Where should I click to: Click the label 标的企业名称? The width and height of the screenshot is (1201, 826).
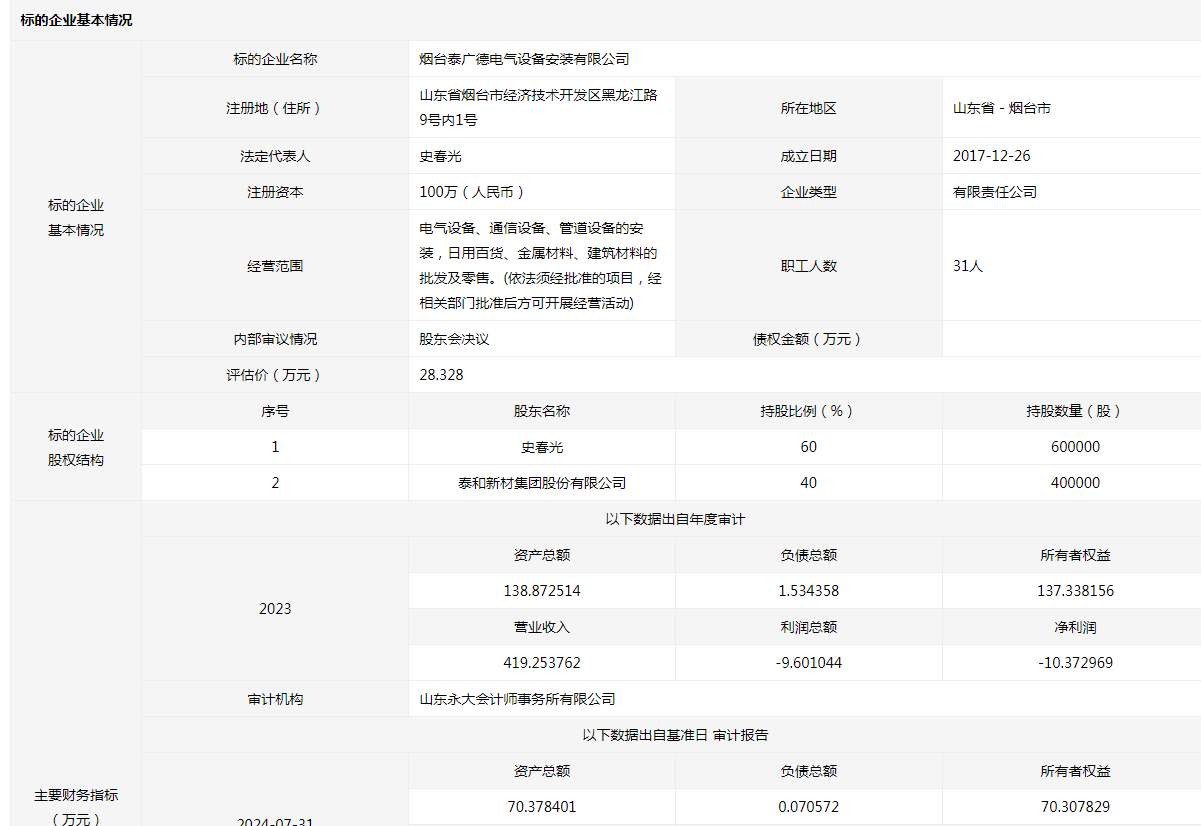pos(275,59)
